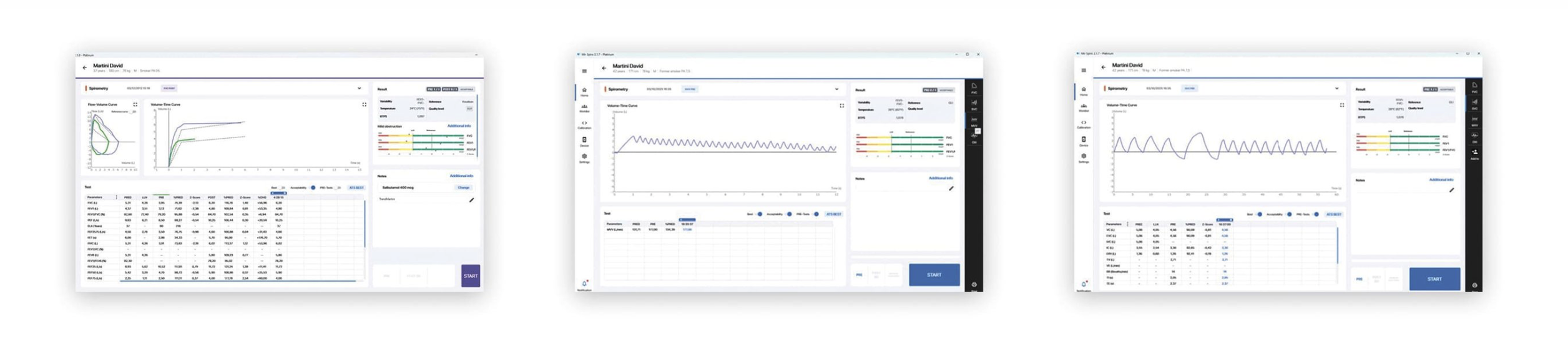The height and width of the screenshot is (346, 1568).
Task: Open Settings in middle window sidebar
Action: click(x=584, y=159)
